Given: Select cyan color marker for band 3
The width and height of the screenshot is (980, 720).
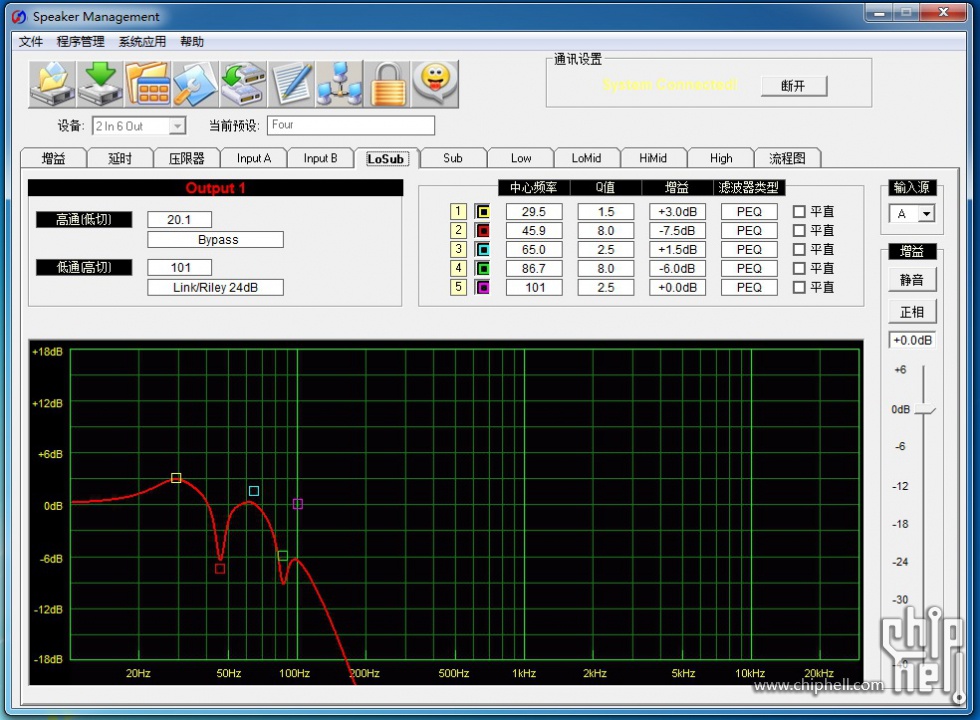Looking at the screenshot, I should [x=482, y=249].
